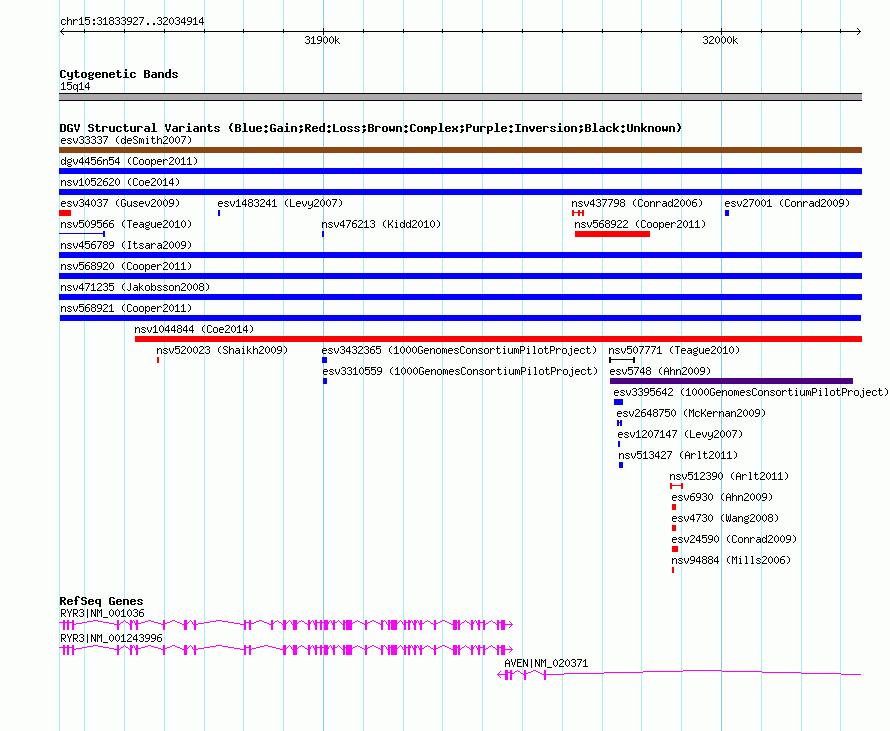The width and height of the screenshot is (890, 731).
Task: Open the RefSeq Genes track title
Action: coord(101,601)
